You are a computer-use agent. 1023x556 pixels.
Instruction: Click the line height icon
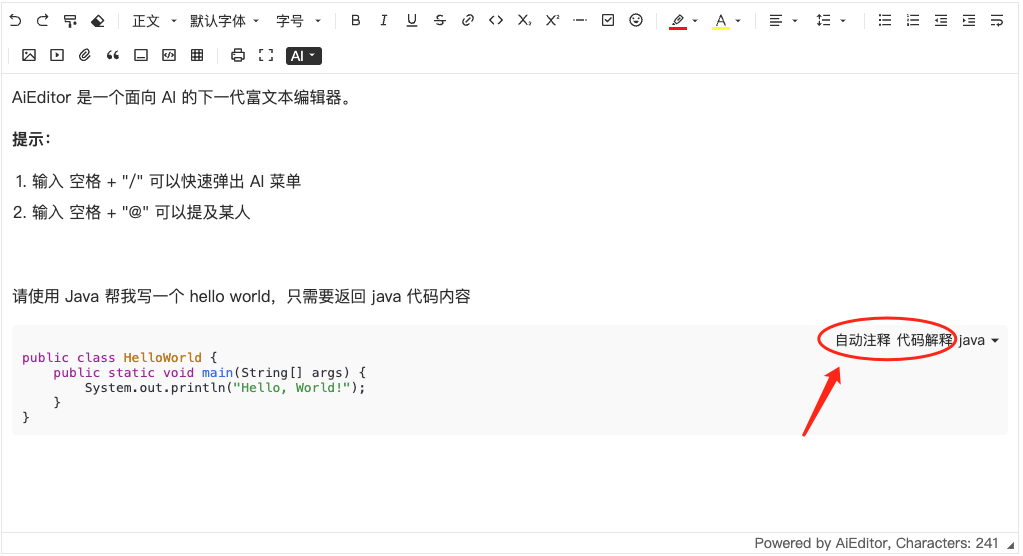(823, 21)
